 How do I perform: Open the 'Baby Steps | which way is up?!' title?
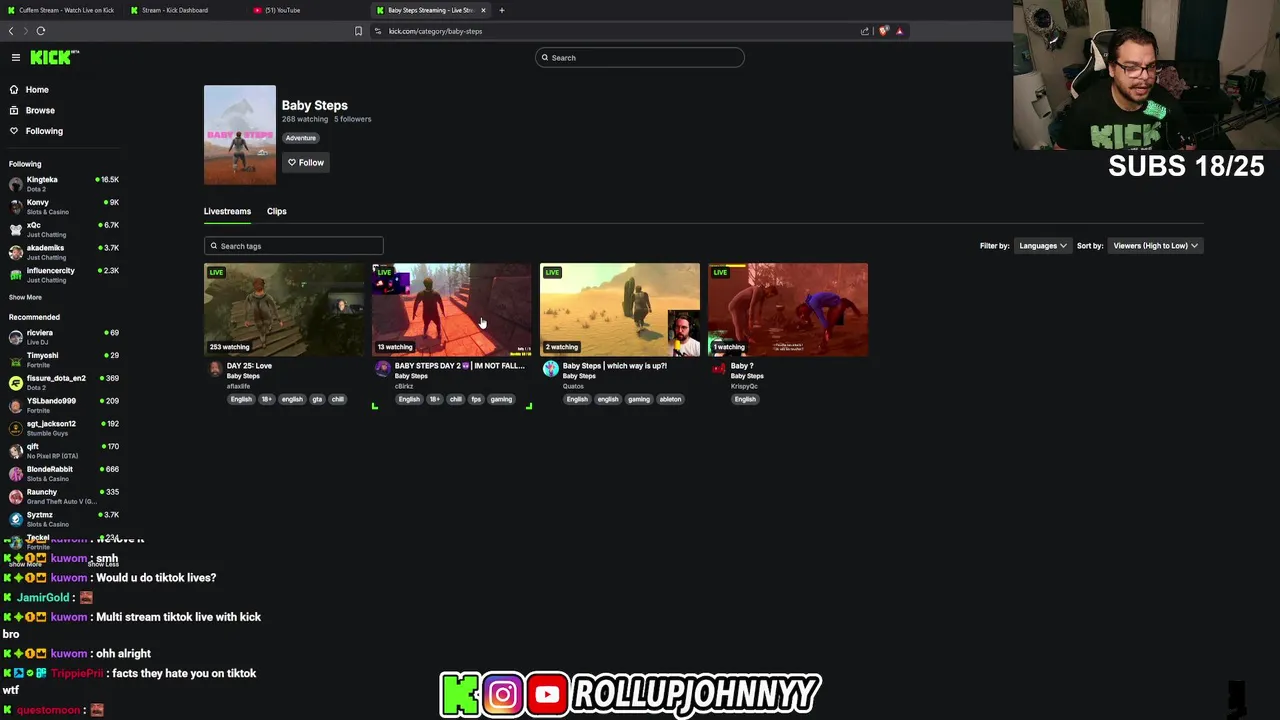tap(615, 366)
